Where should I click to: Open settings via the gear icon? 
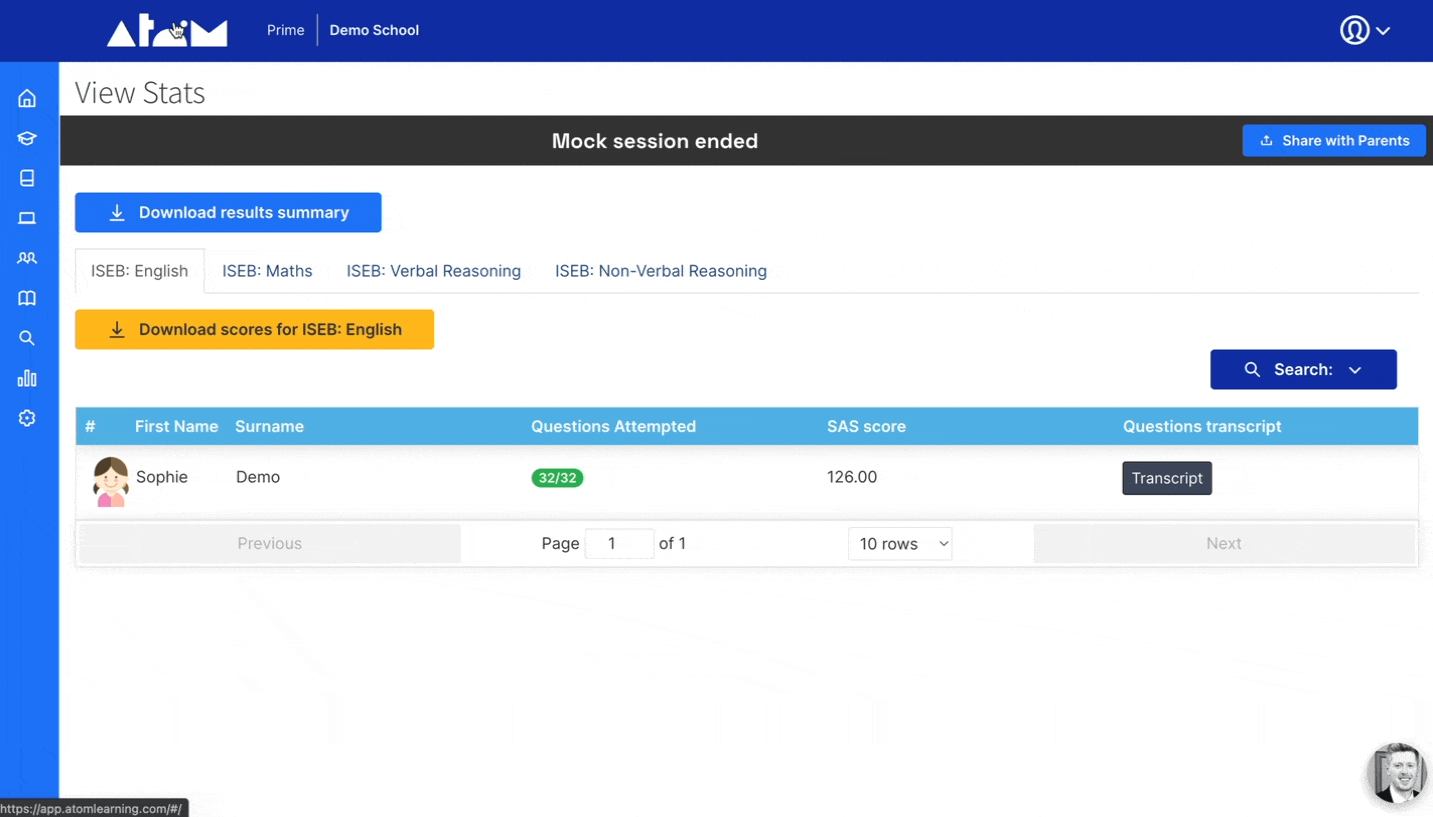click(x=27, y=417)
